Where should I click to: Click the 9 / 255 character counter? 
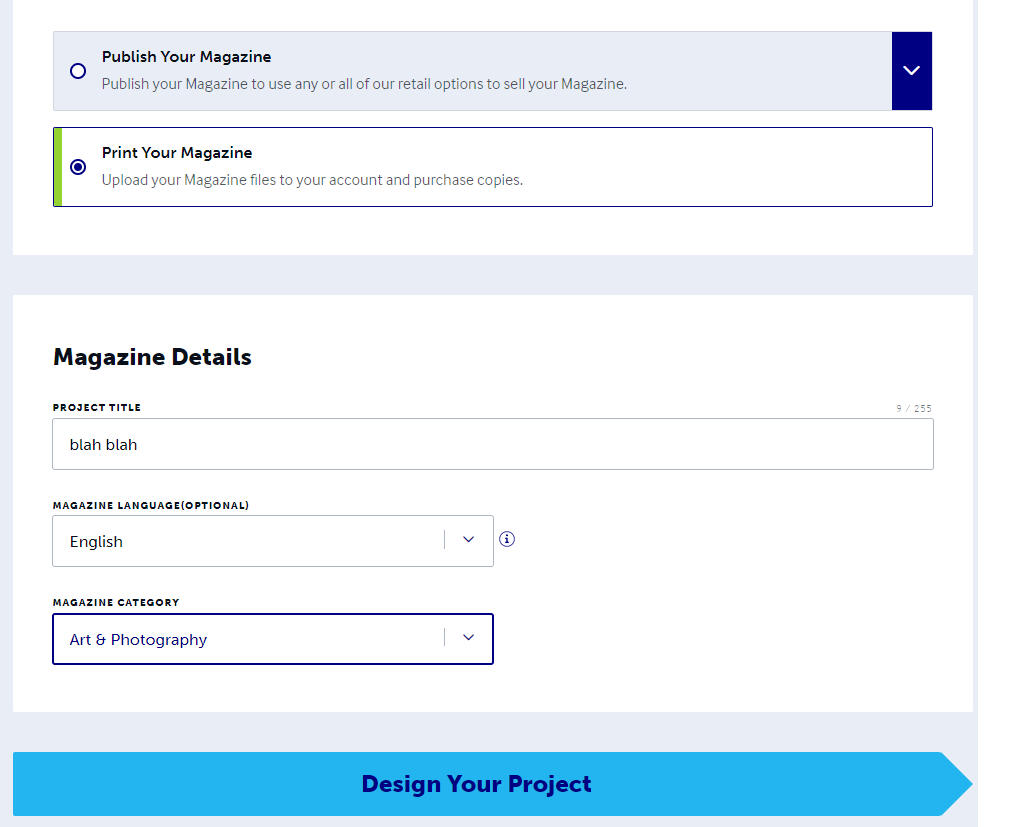click(x=913, y=408)
